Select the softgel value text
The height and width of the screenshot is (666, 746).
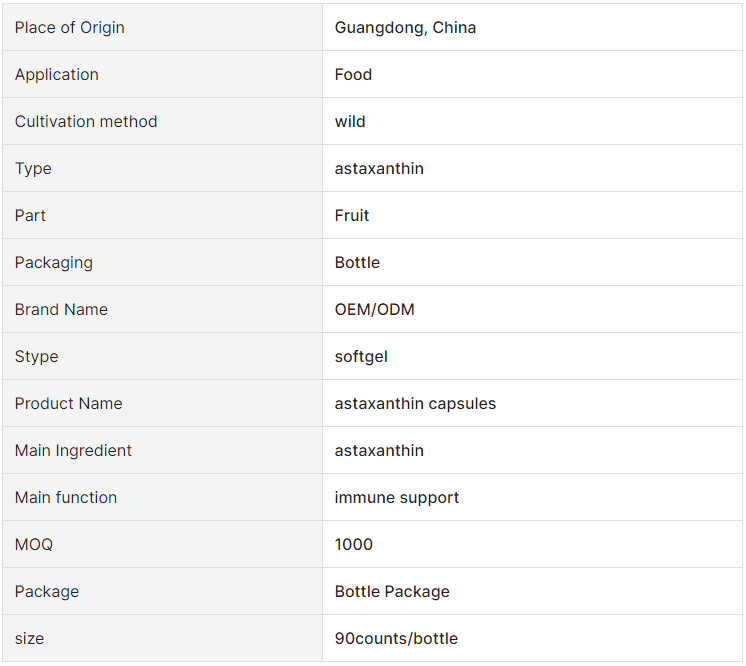361,357
